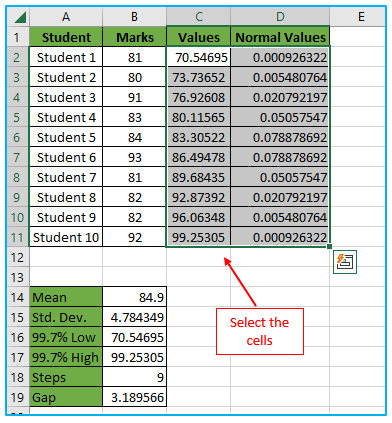Select value cell 73.73652
Viewport: 392px width, 423px height.
[x=199, y=77]
